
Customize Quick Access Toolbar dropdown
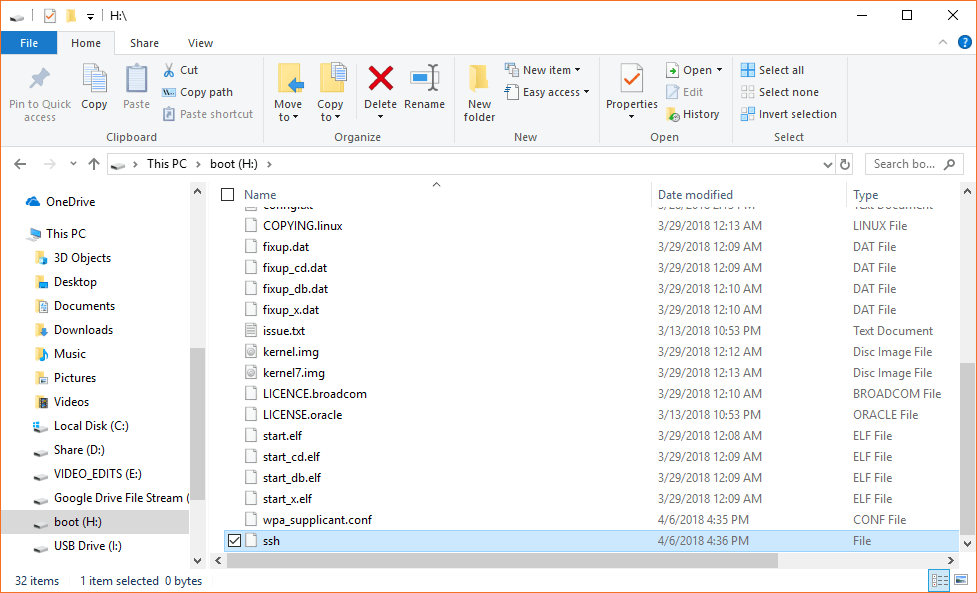click(x=90, y=16)
